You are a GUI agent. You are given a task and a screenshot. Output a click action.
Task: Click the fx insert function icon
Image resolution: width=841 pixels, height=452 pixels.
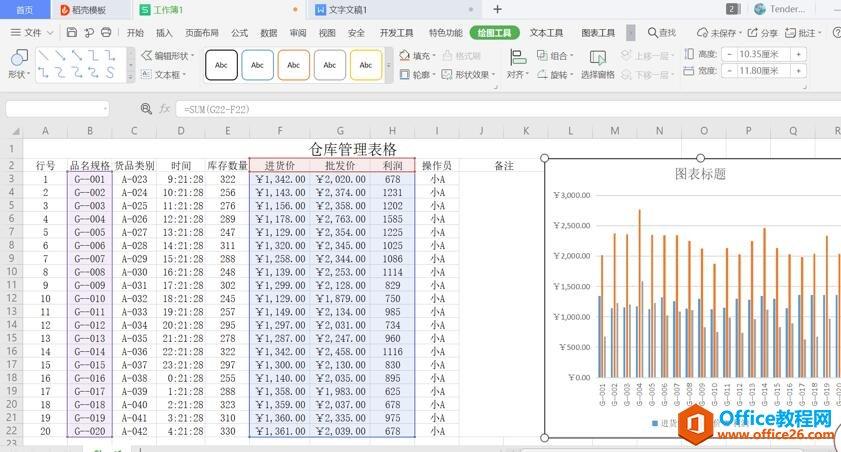pyautogui.click(x=165, y=109)
